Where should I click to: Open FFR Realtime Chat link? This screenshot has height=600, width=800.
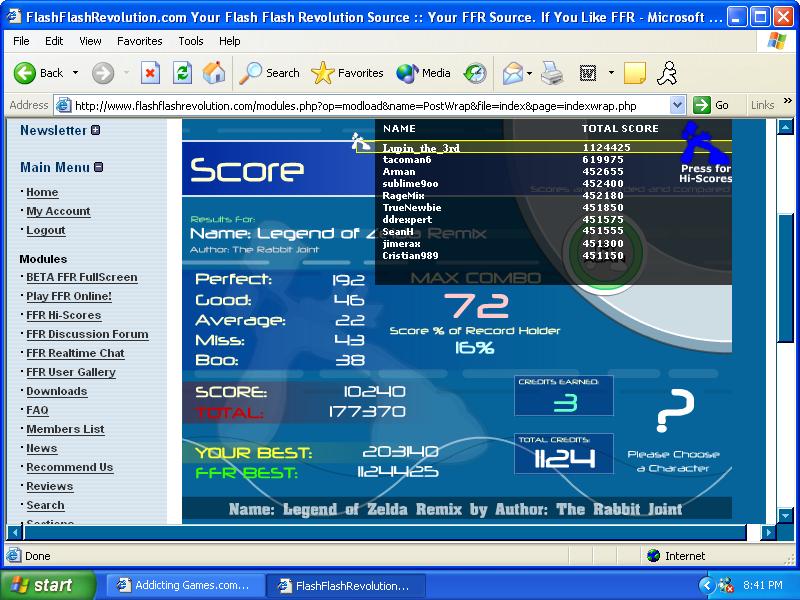pos(75,353)
